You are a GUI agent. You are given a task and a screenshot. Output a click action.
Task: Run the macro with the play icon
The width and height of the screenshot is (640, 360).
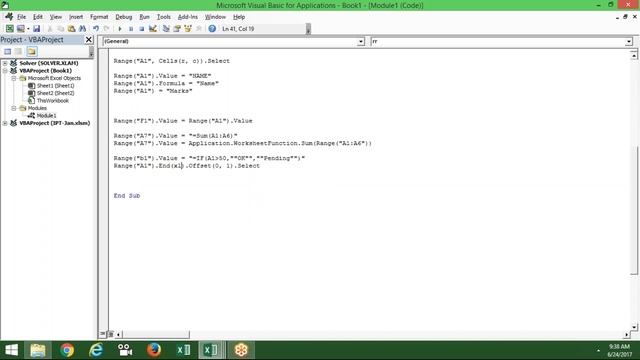point(120,29)
